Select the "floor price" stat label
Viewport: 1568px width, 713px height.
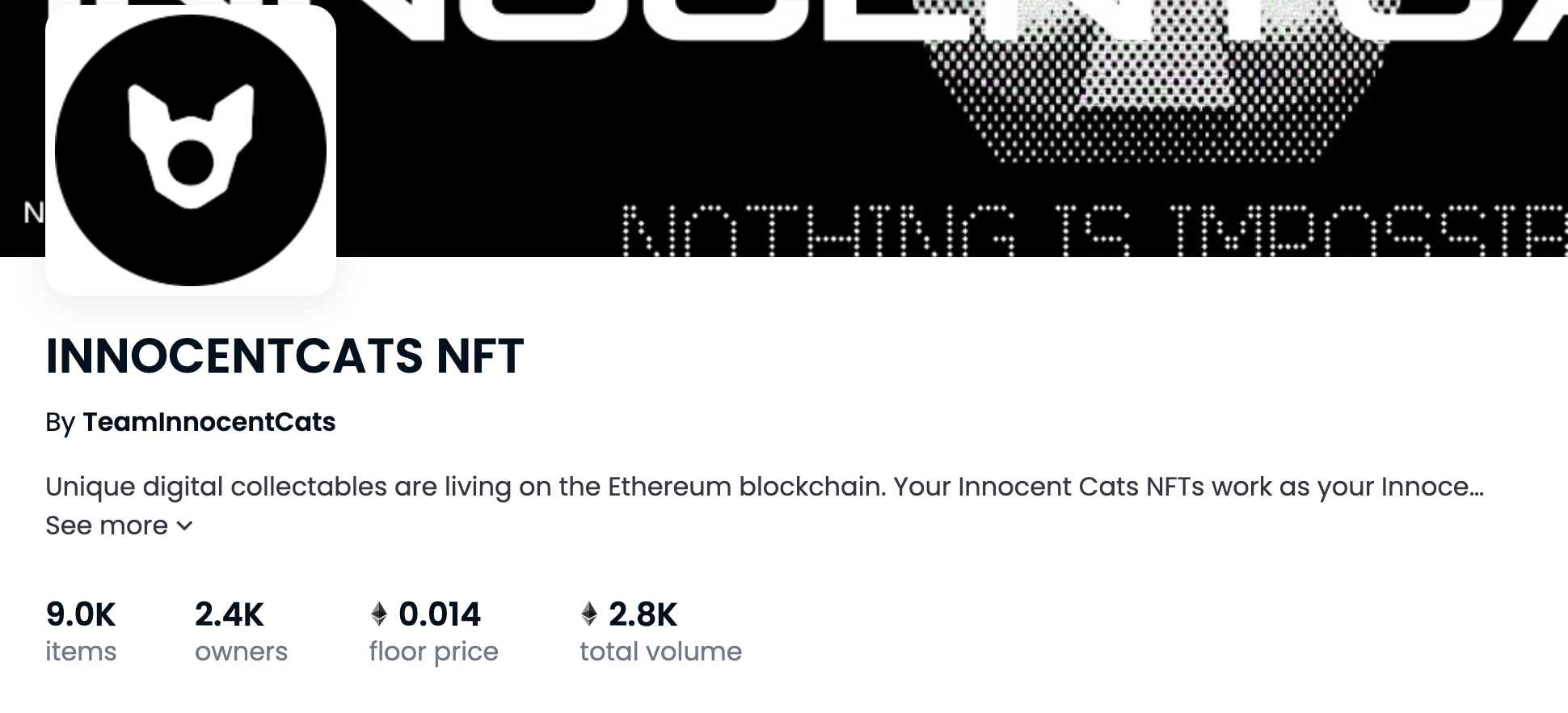[x=434, y=652]
